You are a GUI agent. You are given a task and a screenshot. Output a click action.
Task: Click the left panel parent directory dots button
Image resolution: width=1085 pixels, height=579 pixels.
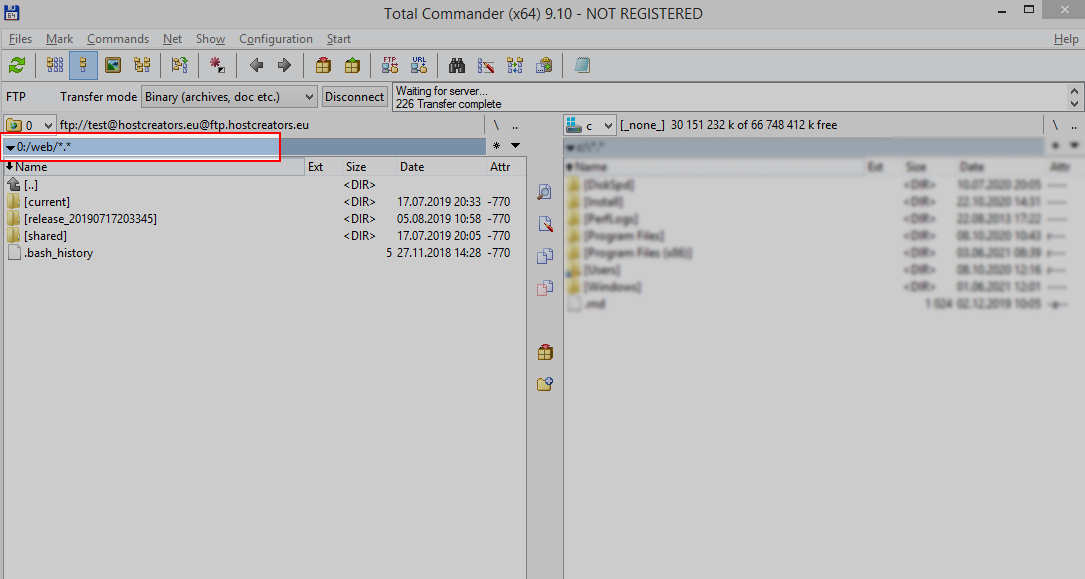coord(515,125)
